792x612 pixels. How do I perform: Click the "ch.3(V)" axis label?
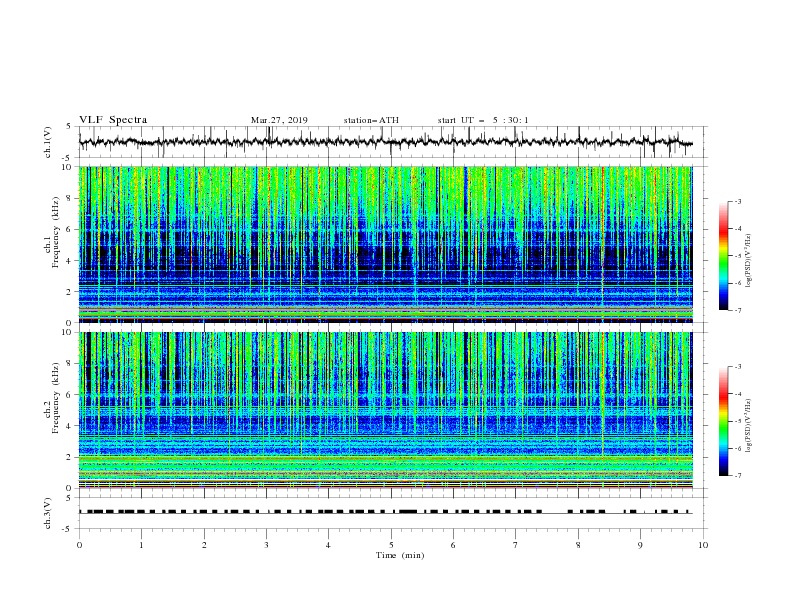click(48, 513)
